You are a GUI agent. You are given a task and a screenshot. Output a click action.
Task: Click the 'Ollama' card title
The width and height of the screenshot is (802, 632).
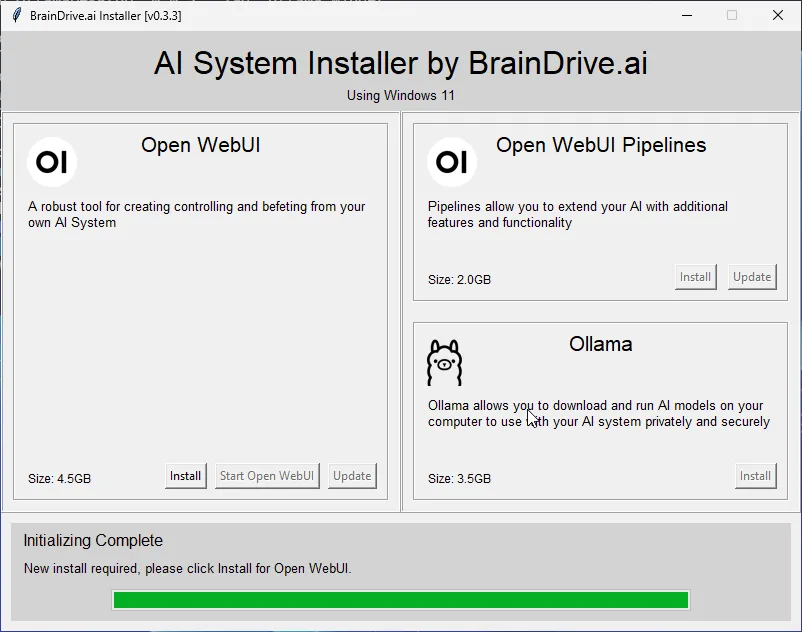(x=600, y=344)
